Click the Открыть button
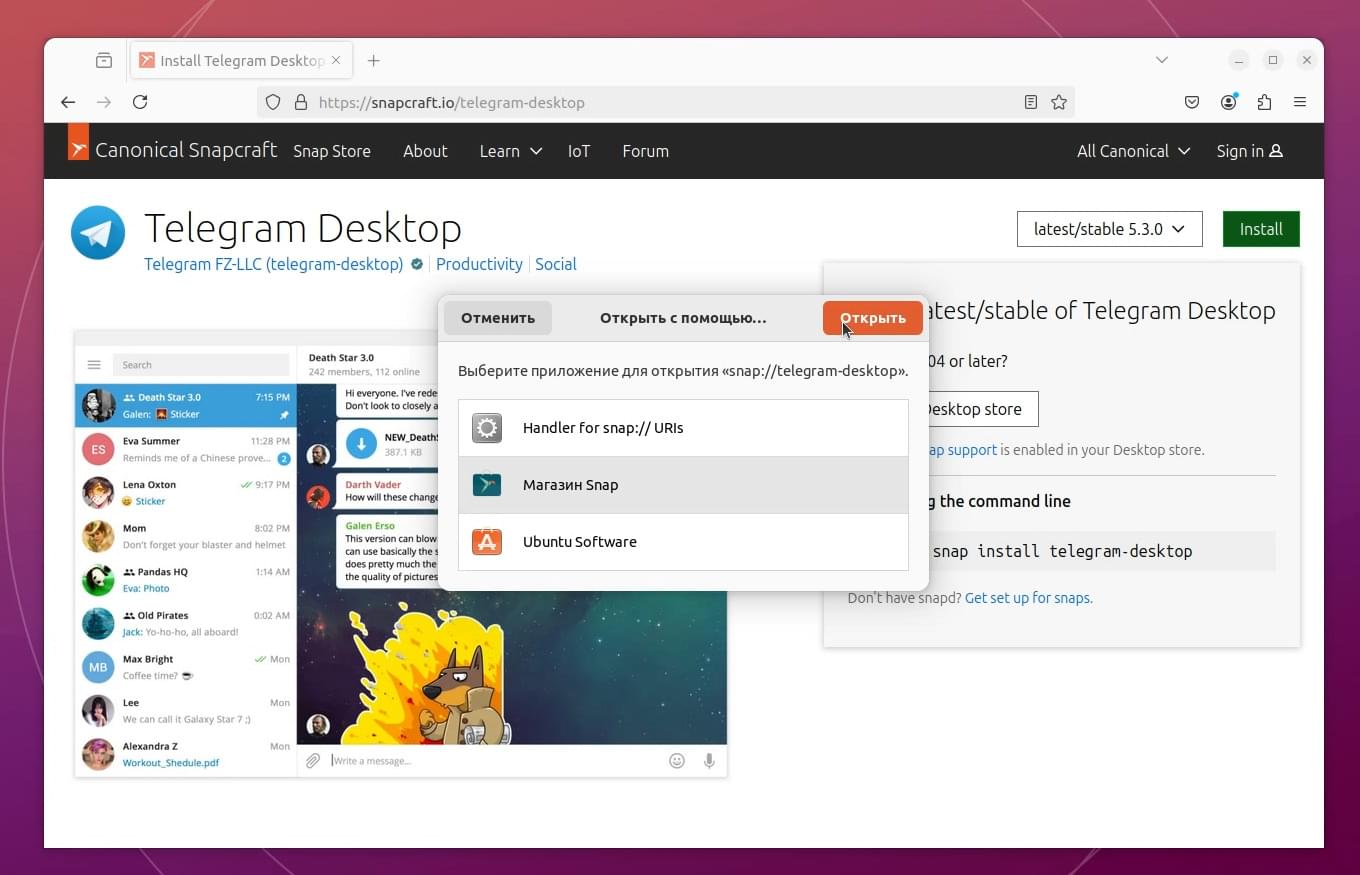The width and height of the screenshot is (1360, 875). coord(873,318)
